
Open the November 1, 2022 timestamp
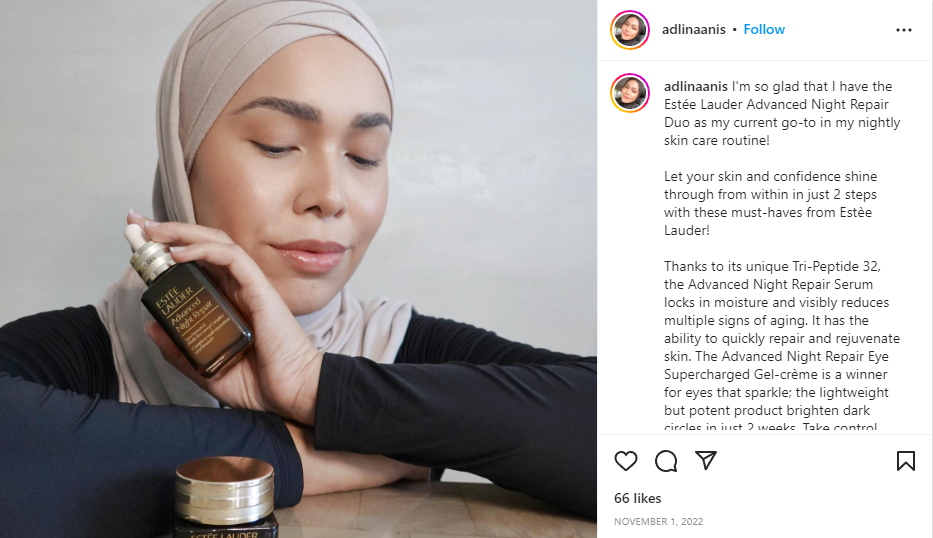pos(658,521)
